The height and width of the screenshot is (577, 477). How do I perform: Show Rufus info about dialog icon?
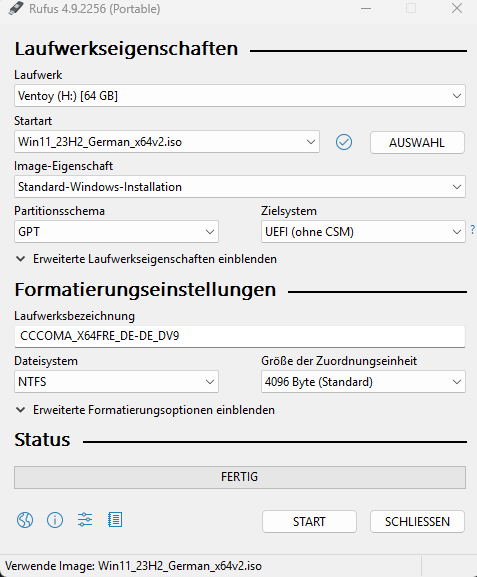point(55,520)
